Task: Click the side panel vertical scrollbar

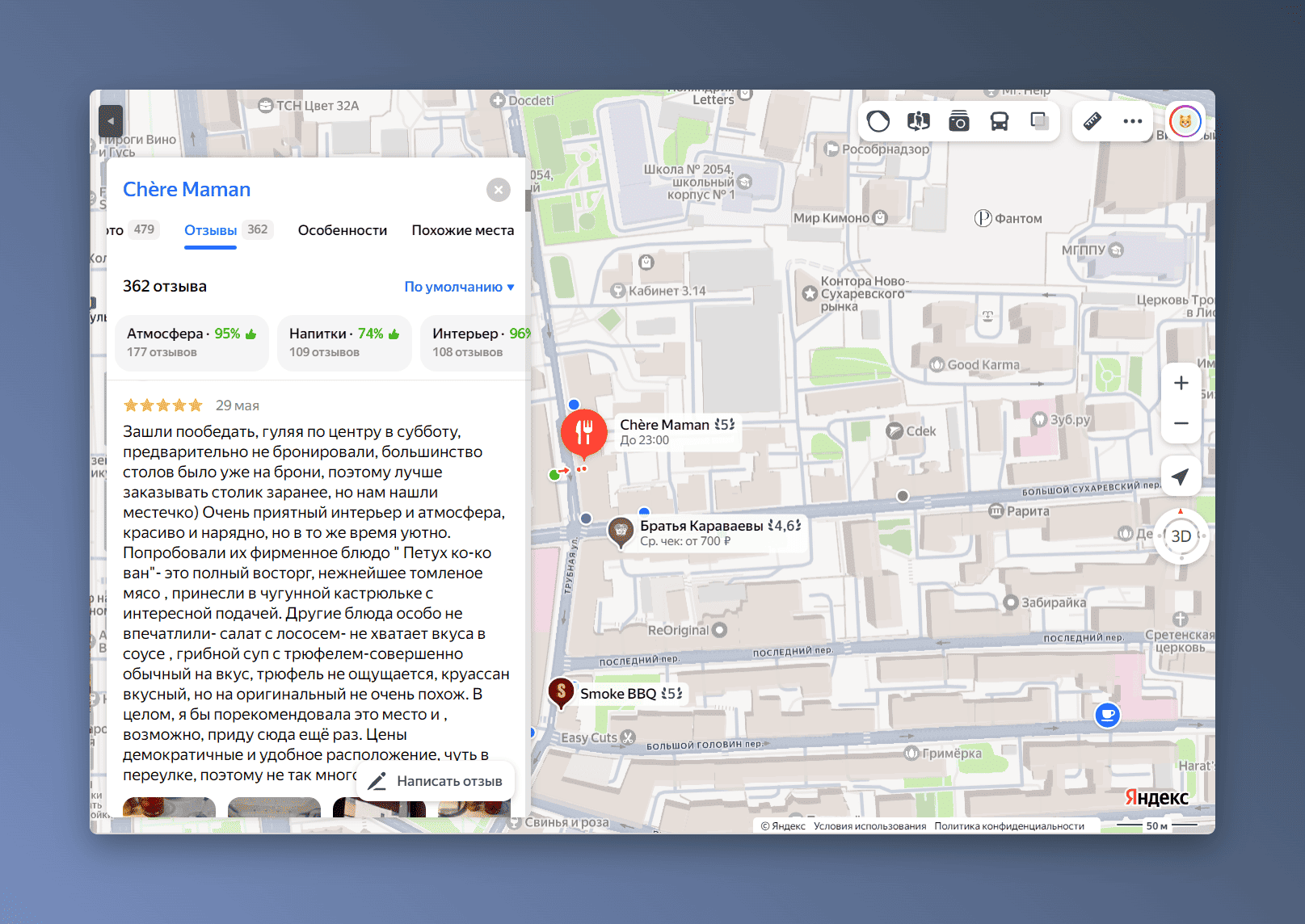Action: coord(528,200)
